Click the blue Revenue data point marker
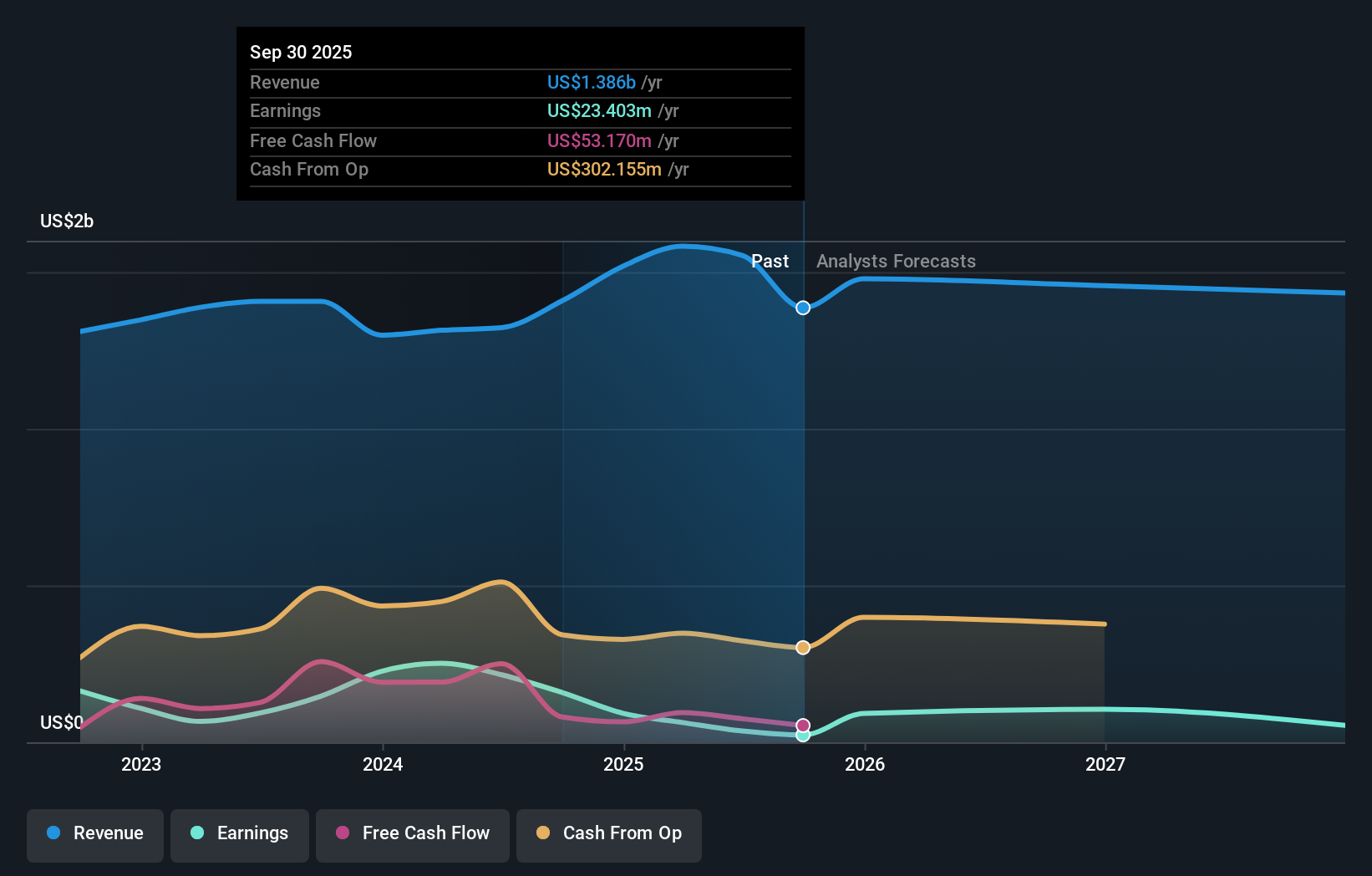Screen dimensions: 1372x876 pos(803,308)
